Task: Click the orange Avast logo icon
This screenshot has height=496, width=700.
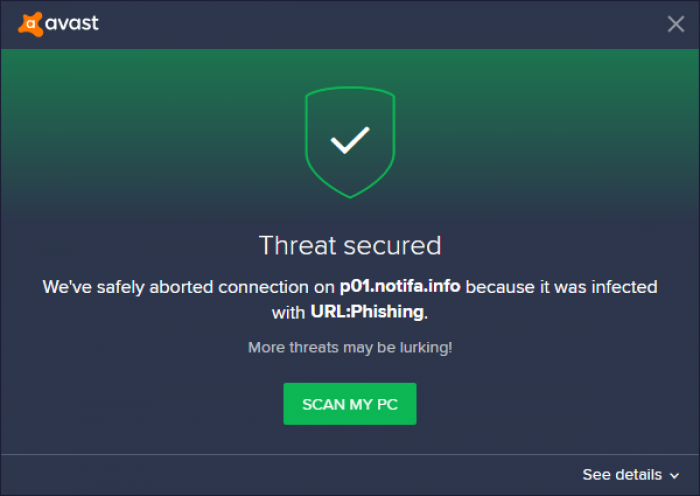Action: tap(30, 24)
